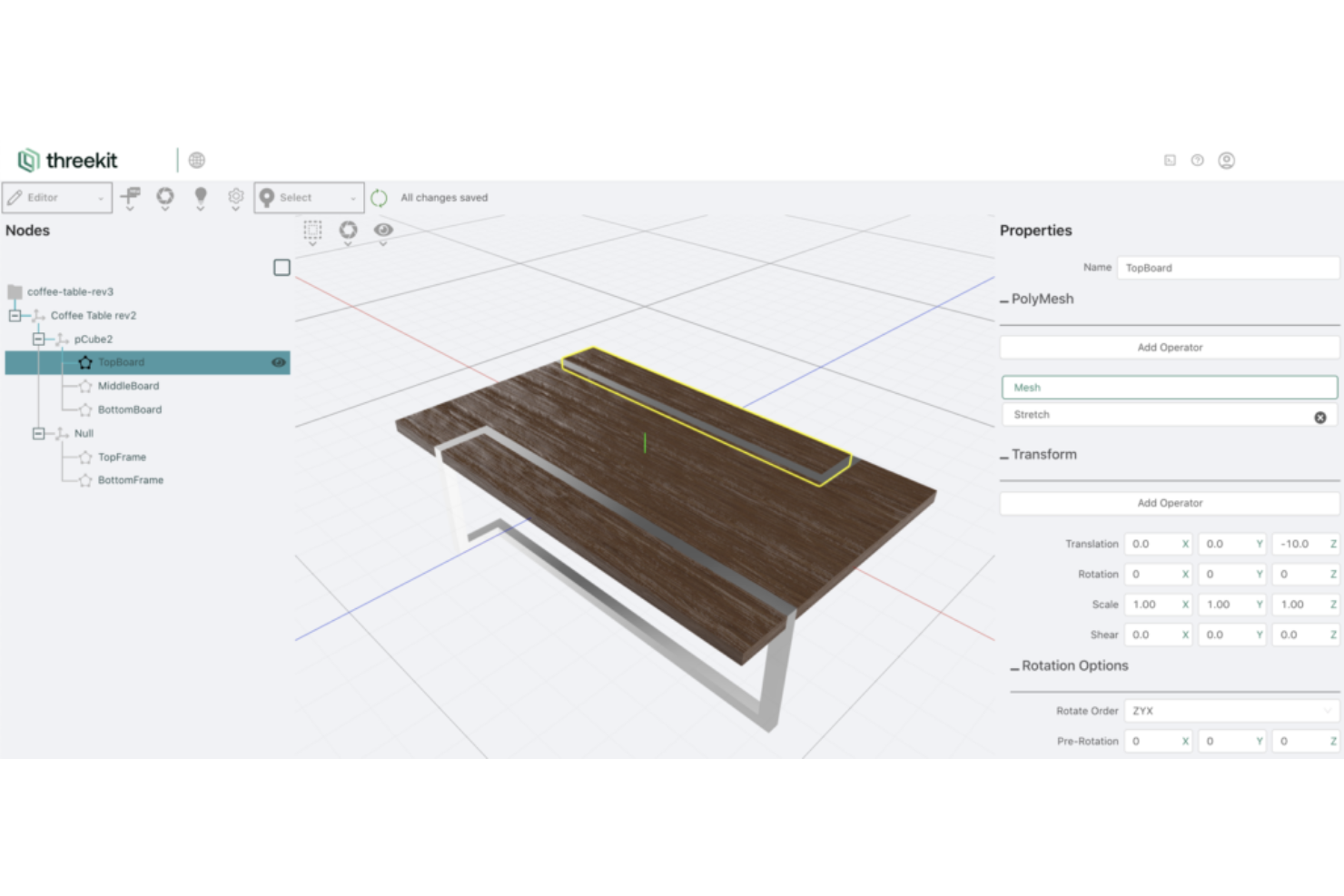This screenshot has width=1344, height=896.
Task: Select the Null node label
Action: point(84,434)
